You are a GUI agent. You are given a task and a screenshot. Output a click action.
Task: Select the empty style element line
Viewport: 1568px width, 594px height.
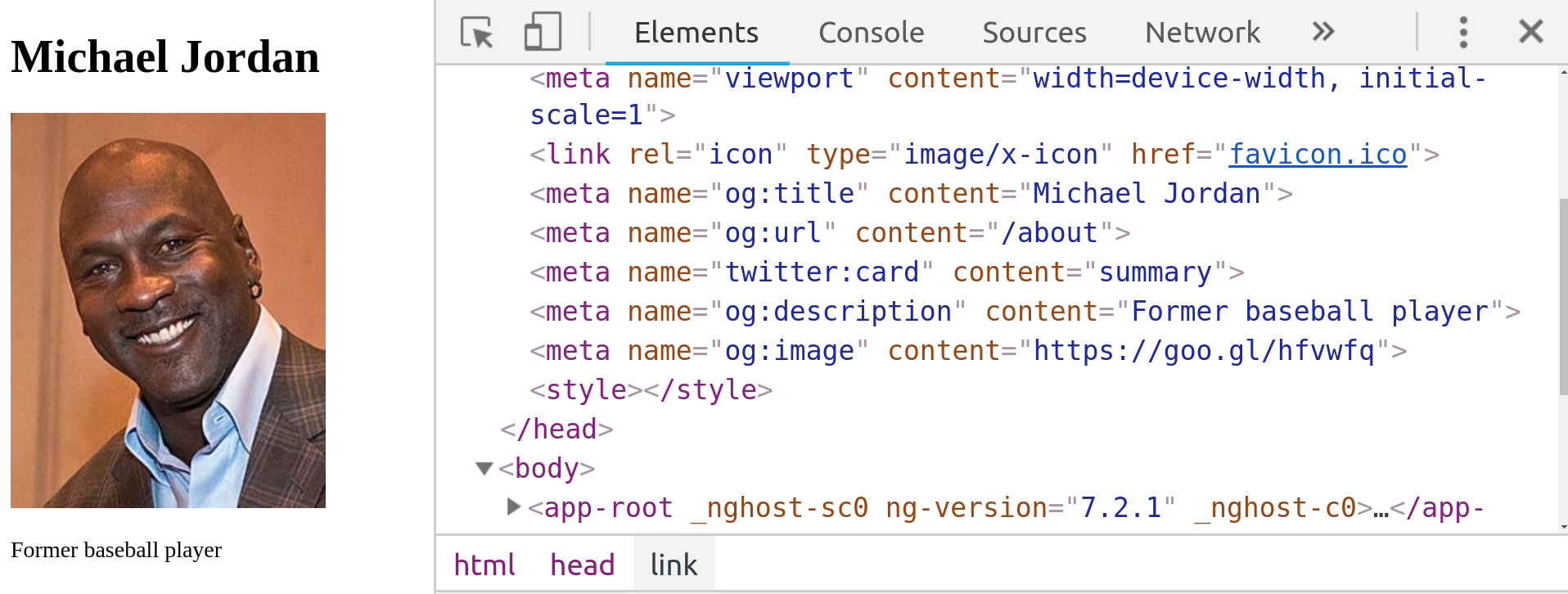pyautogui.click(x=651, y=390)
